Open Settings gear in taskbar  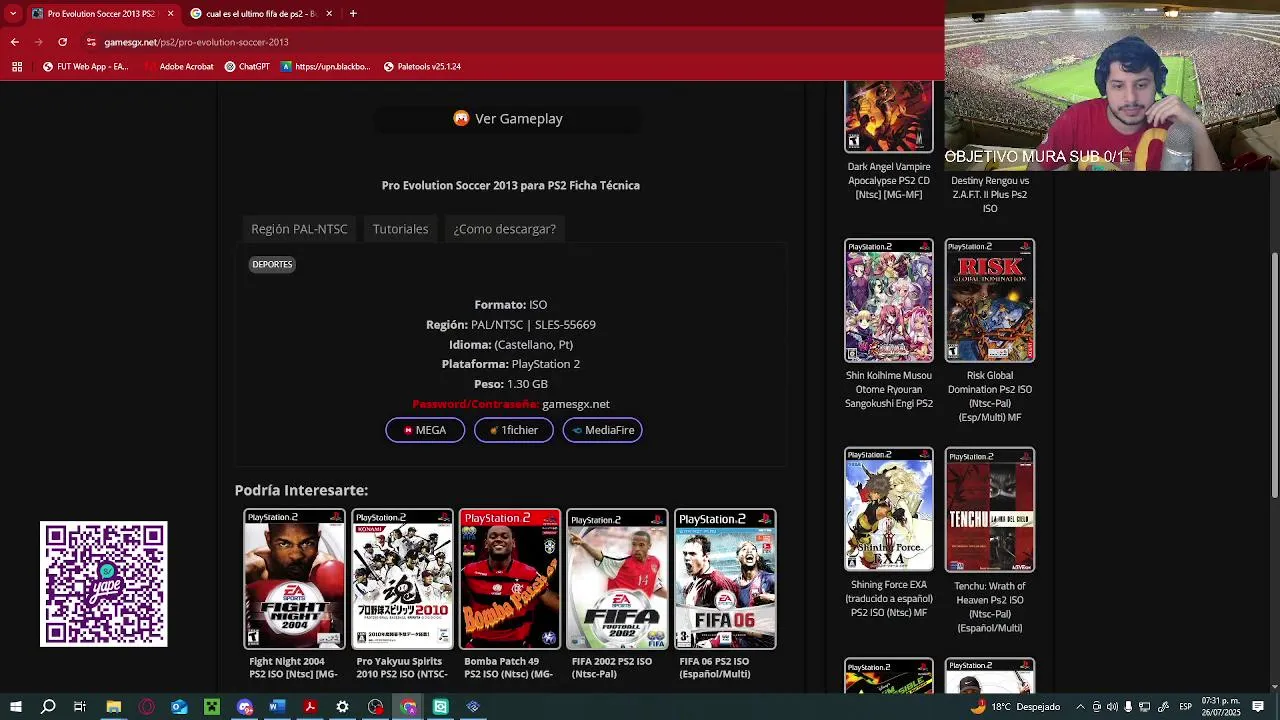pos(342,707)
